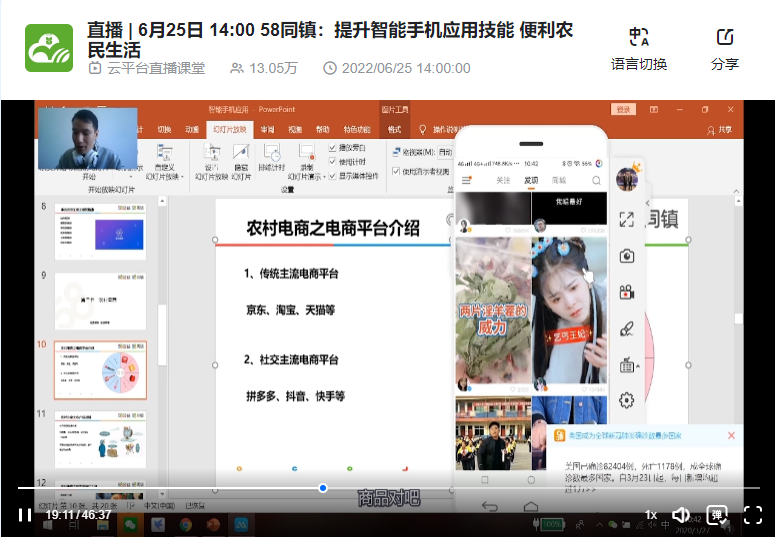Open the phone app hamburger menu
This screenshot has width=775, height=537.
(466, 180)
